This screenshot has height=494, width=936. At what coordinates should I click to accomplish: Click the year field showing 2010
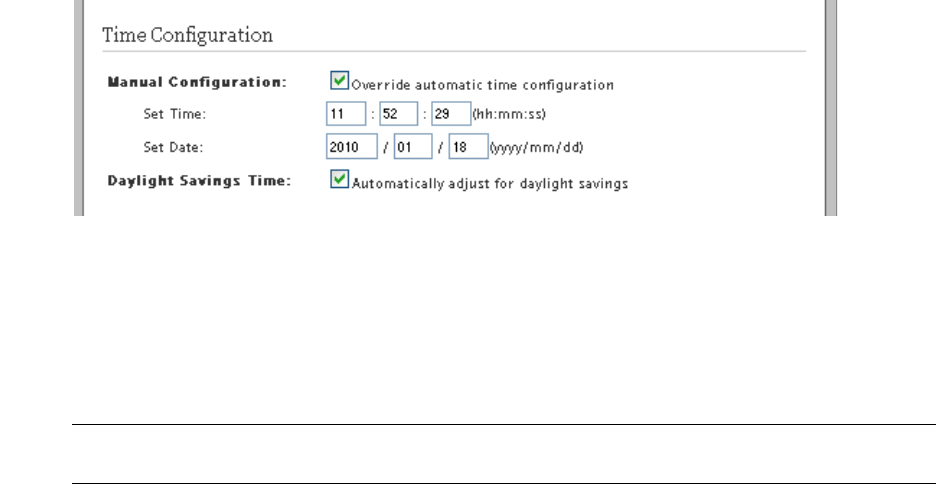(x=349, y=148)
